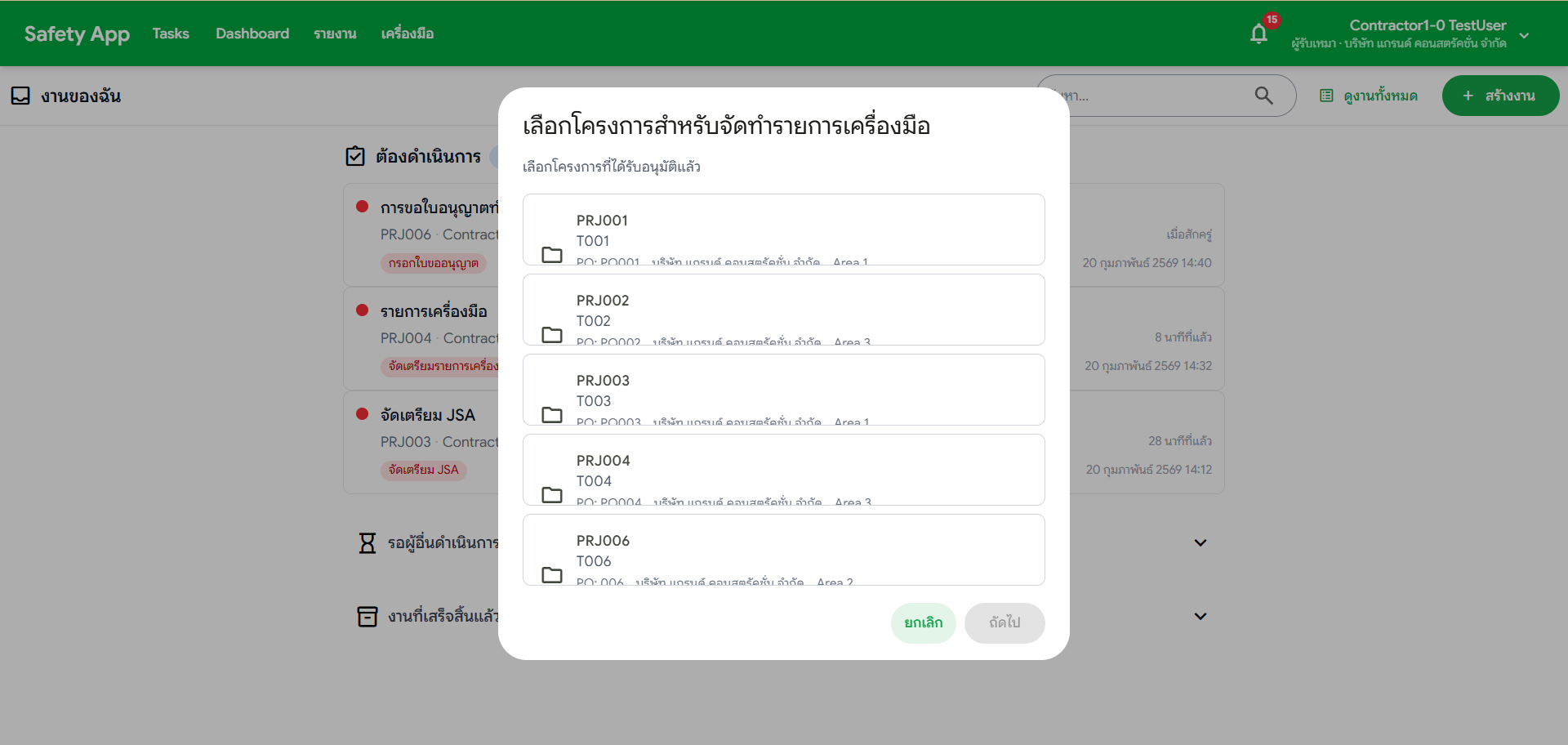The width and height of the screenshot is (1568, 745).
Task: Click the search magnifier icon
Action: [x=1263, y=96]
